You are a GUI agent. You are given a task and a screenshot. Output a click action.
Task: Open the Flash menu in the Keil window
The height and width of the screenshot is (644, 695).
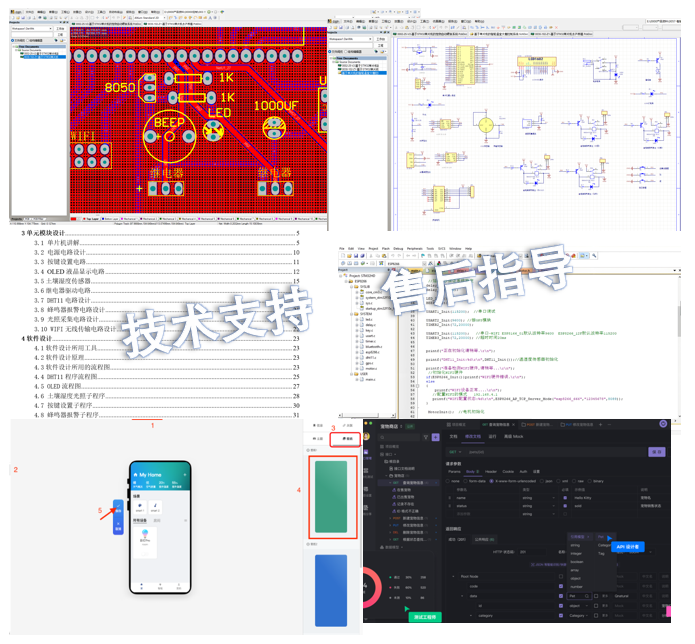[386, 249]
